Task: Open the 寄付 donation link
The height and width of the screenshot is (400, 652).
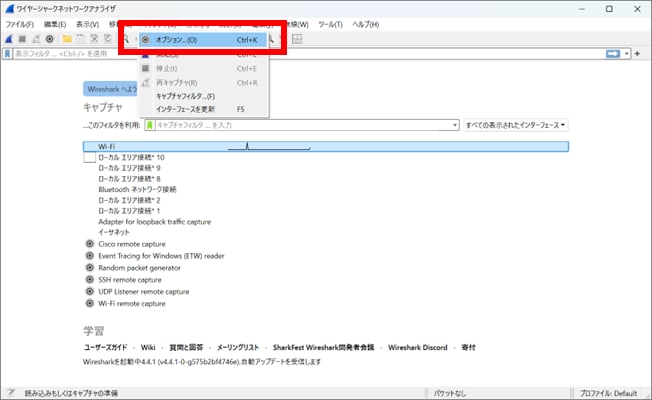Action: tap(468, 347)
